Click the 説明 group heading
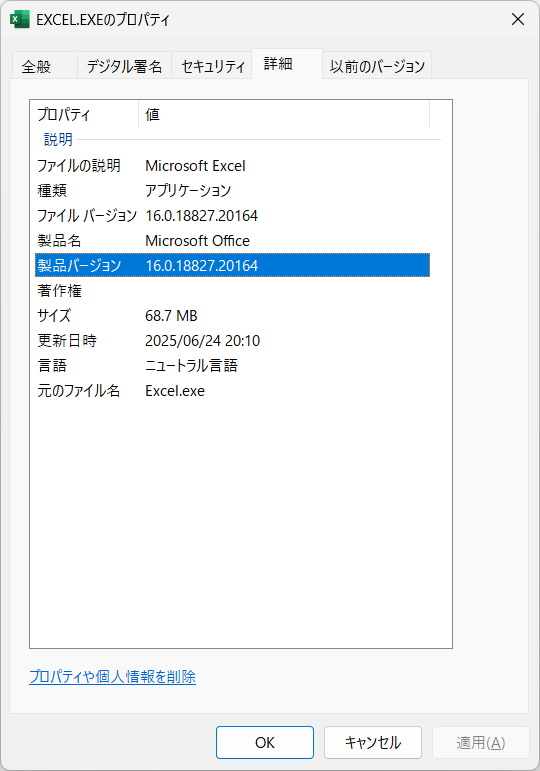The height and width of the screenshot is (771, 540). pos(58,139)
